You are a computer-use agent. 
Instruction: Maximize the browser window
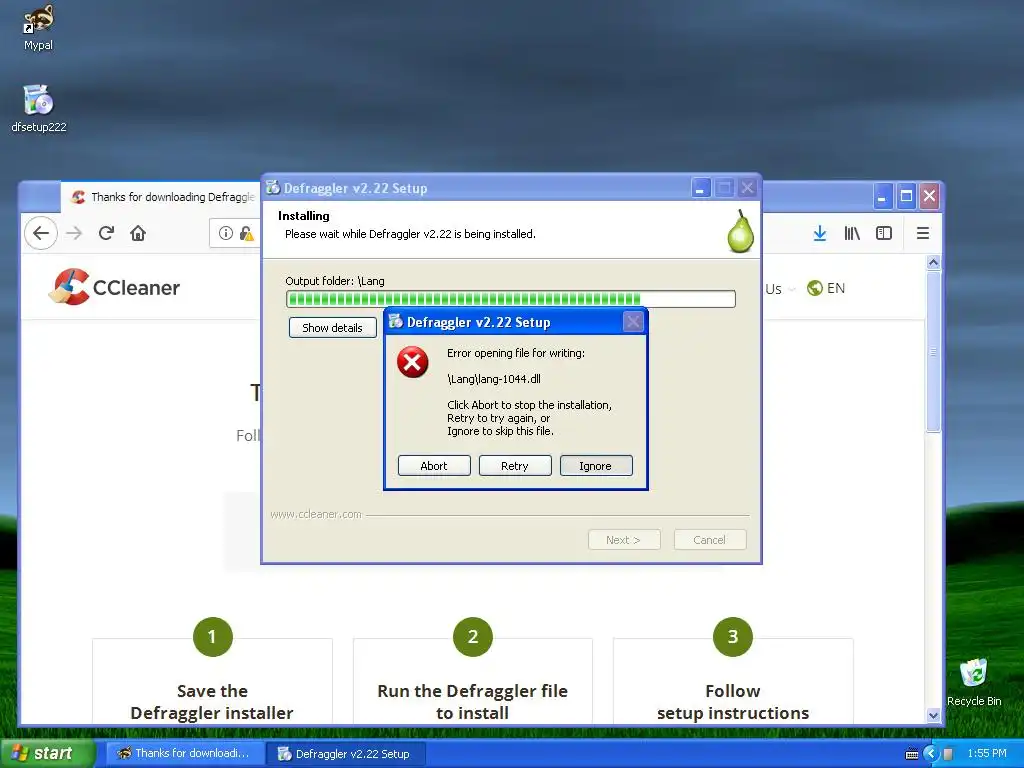(906, 196)
